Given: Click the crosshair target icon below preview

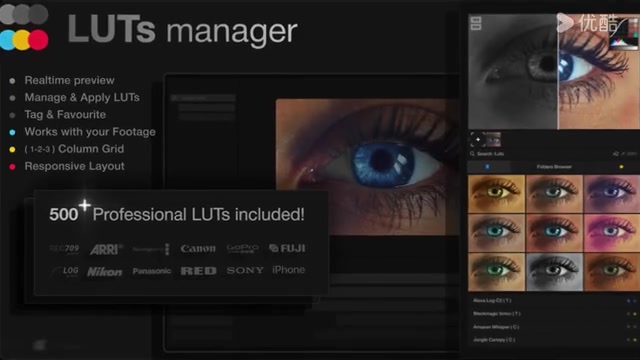Looking at the screenshot, I should click(478, 140).
